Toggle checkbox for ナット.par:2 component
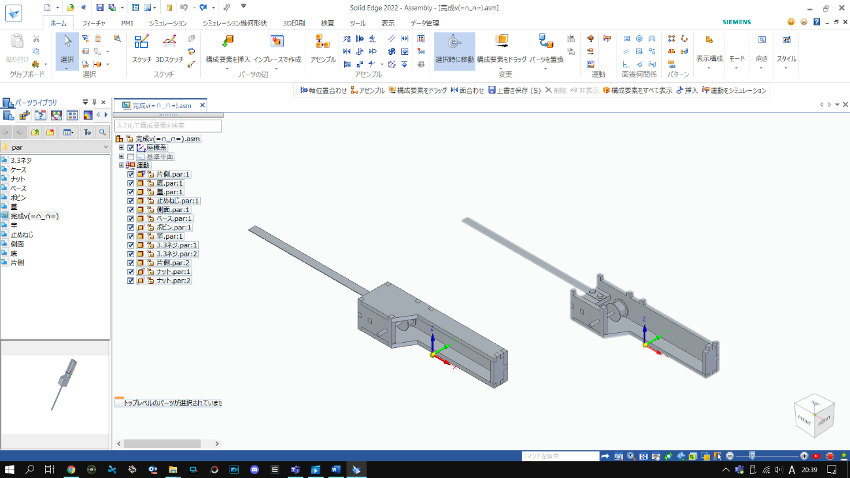 pos(131,281)
